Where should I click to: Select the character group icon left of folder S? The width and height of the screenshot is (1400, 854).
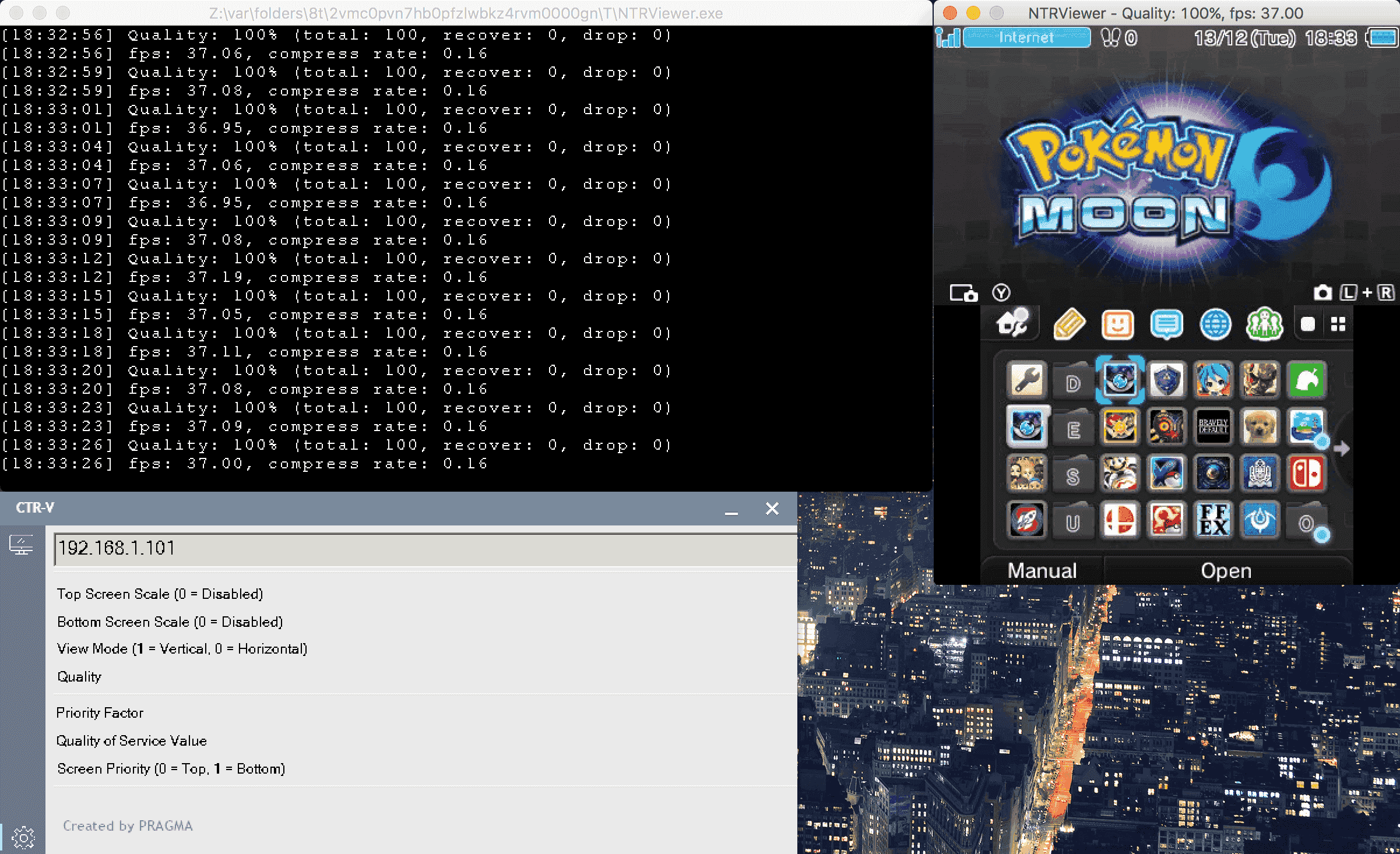[x=1026, y=473]
